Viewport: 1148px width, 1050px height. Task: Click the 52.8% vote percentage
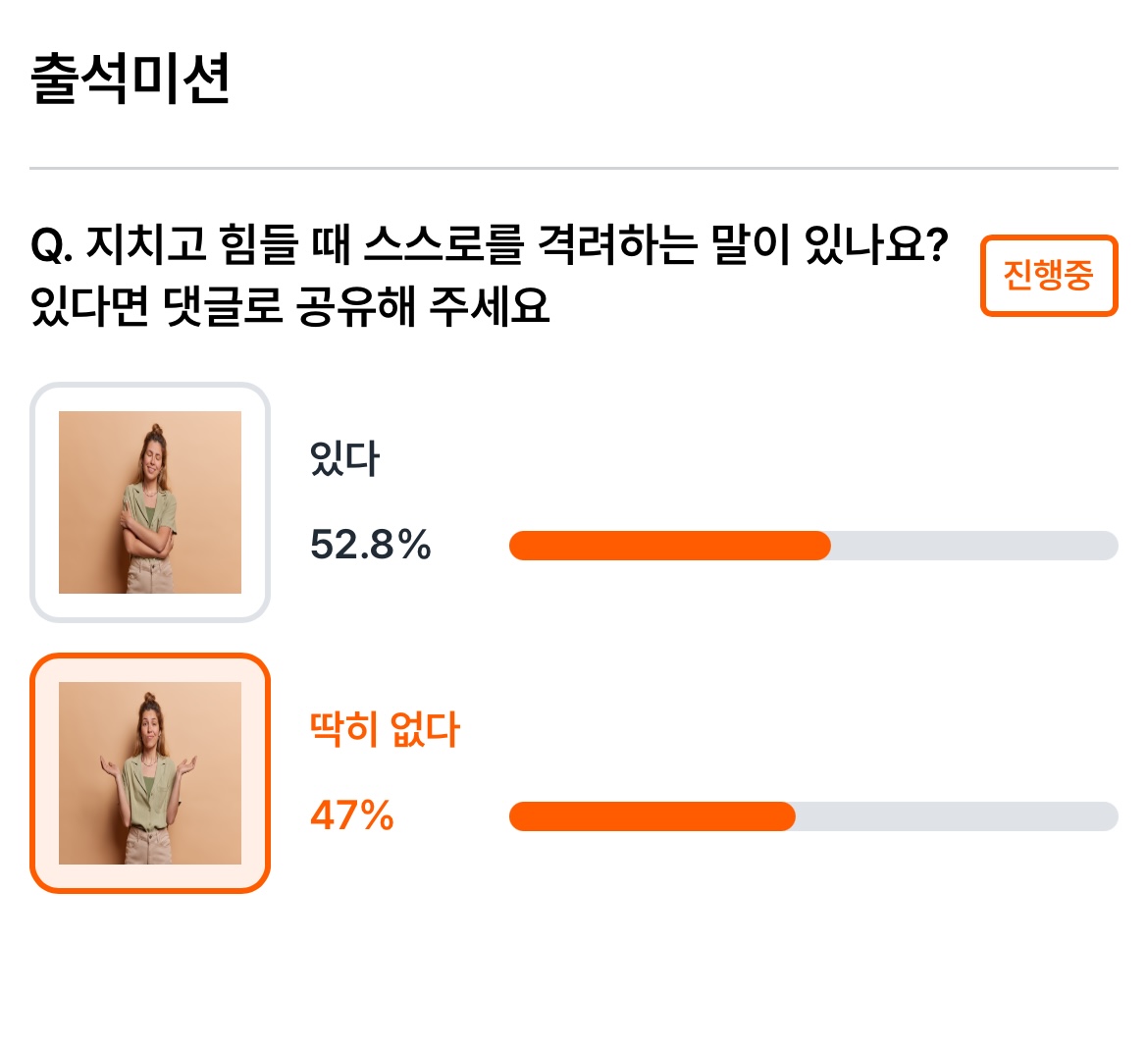[371, 545]
